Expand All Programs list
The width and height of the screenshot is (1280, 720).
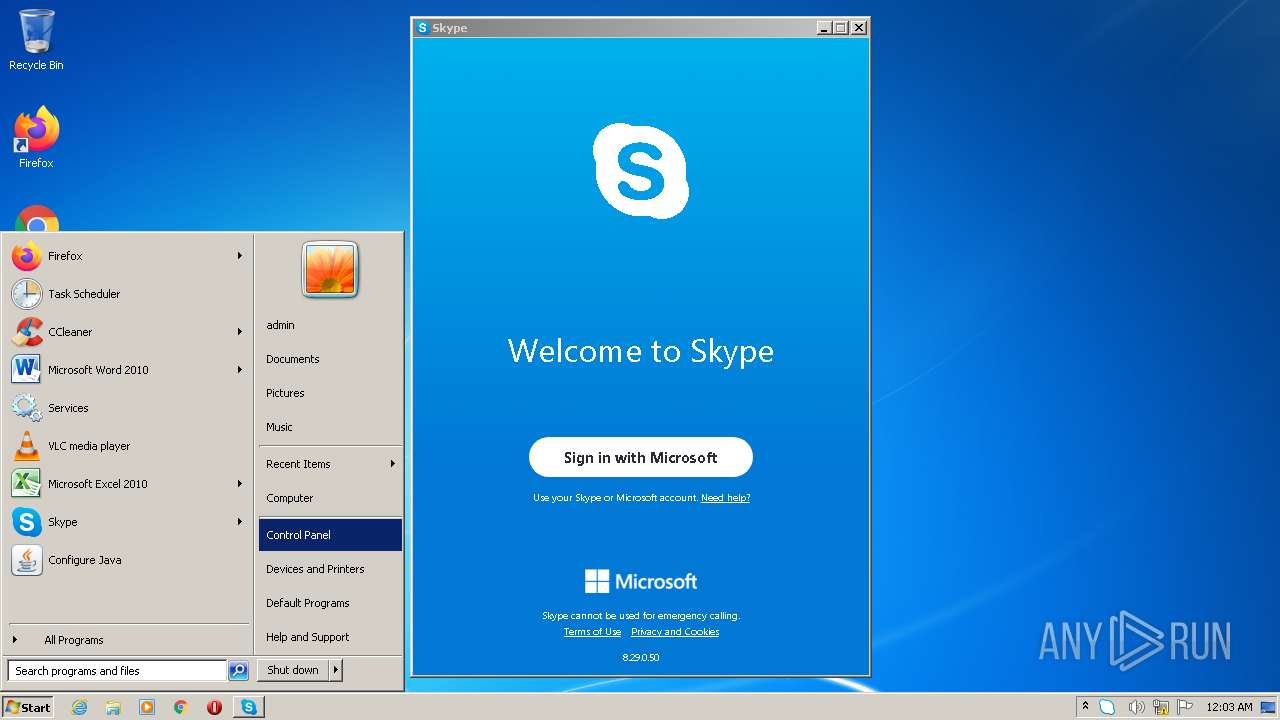(x=127, y=640)
